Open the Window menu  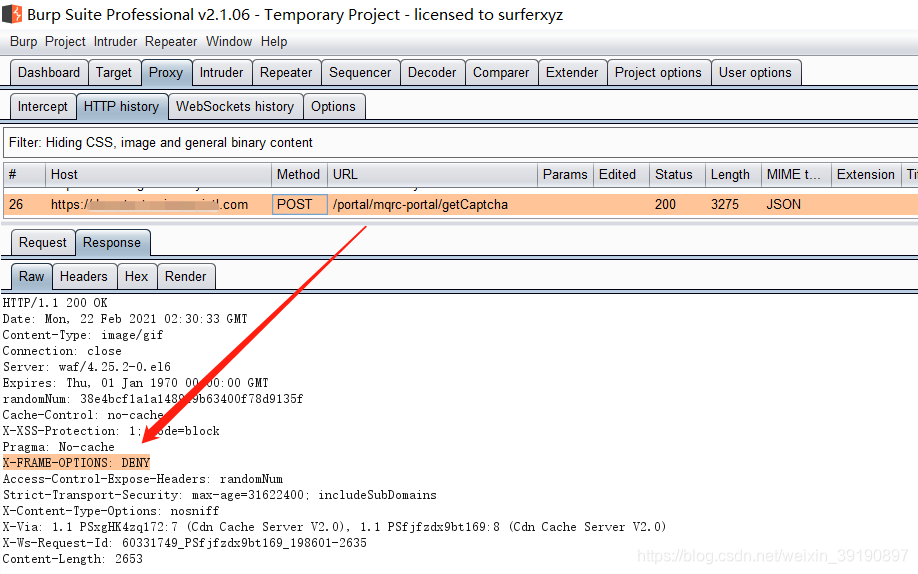pyautogui.click(x=229, y=42)
